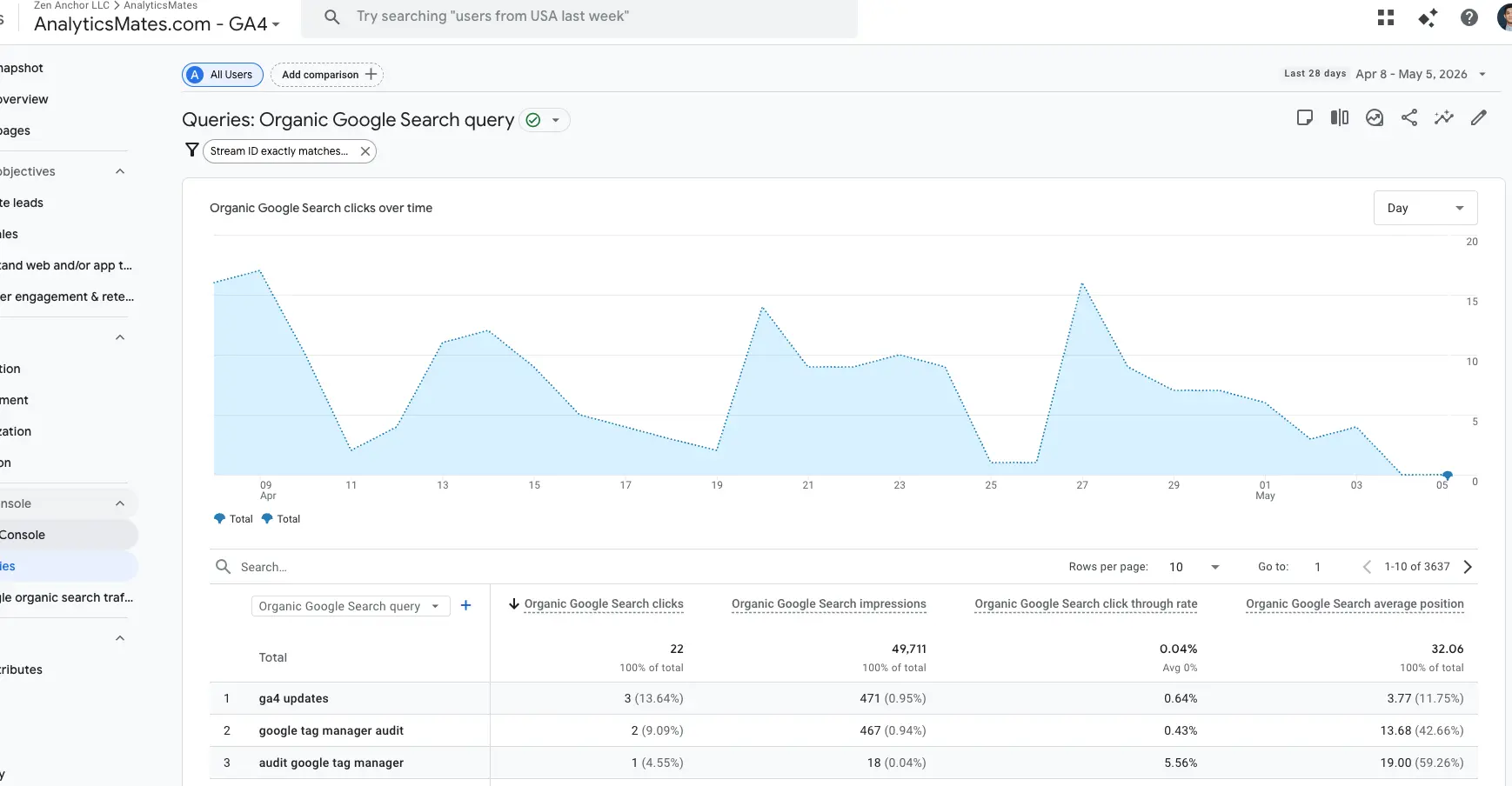Viewport: 1512px width, 786px height.
Task: Click the Stream ID exactly matches filter
Action: (278, 151)
